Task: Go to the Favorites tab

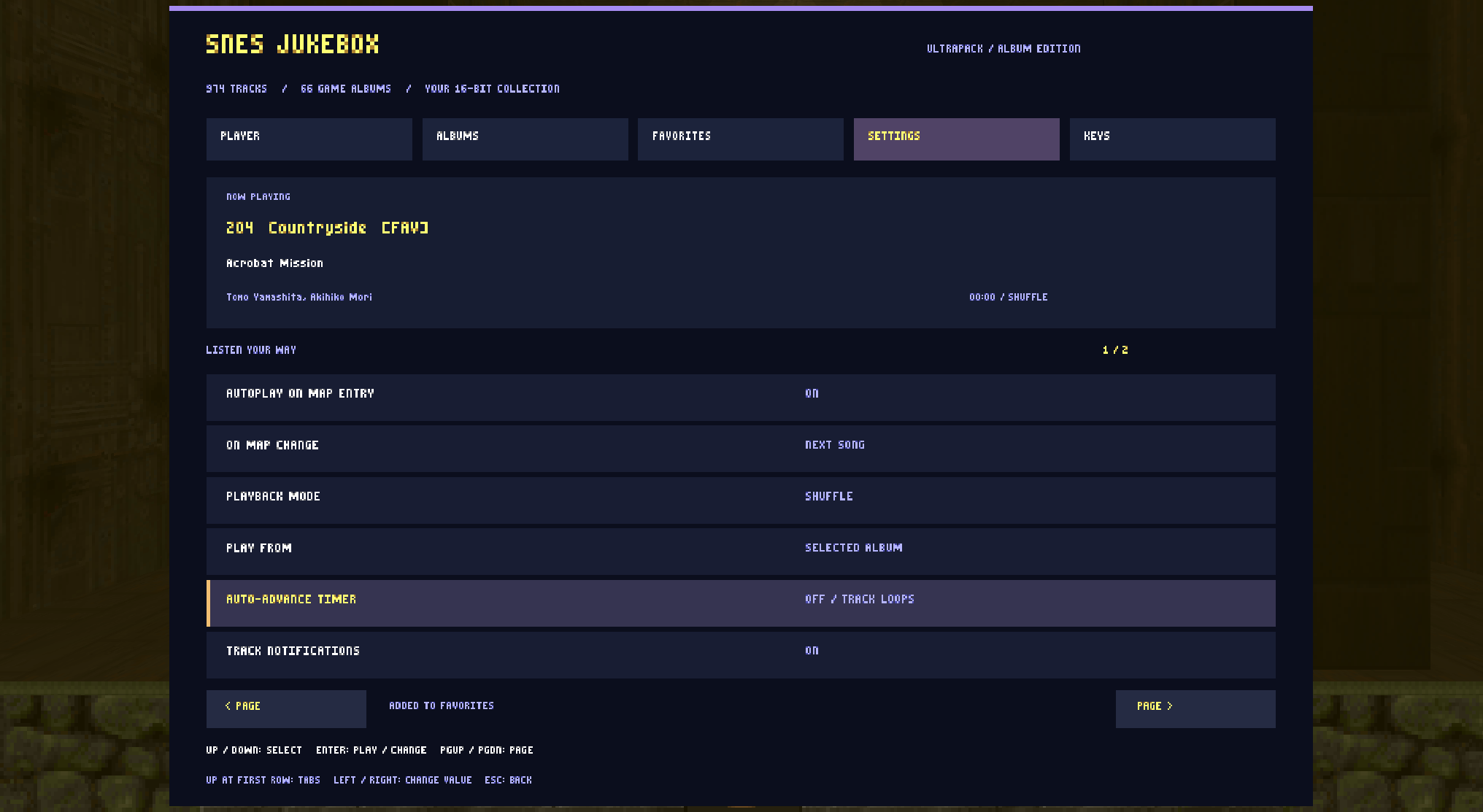Action: coord(741,139)
